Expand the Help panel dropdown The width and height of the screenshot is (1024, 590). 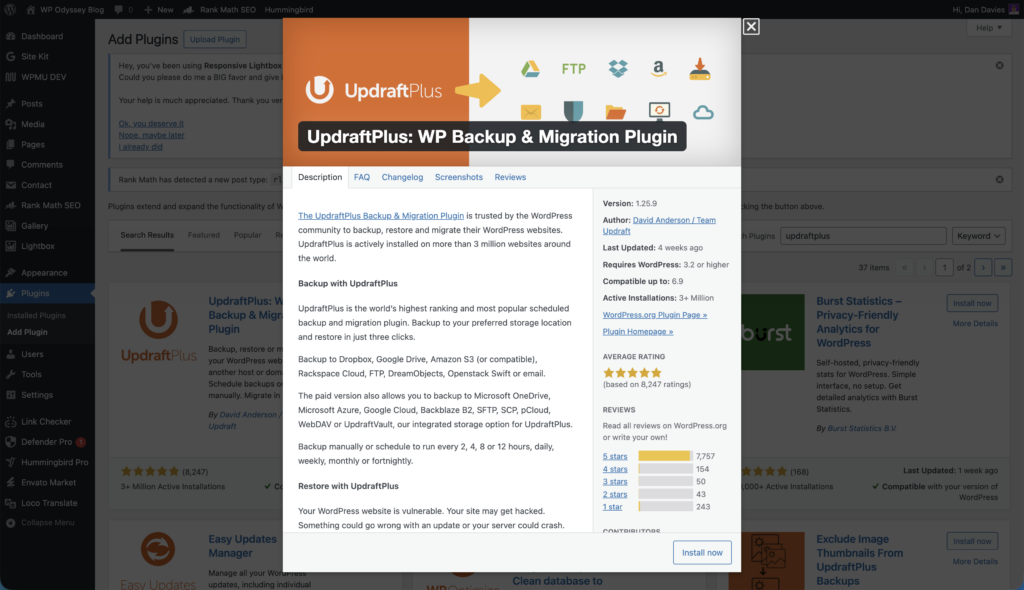(989, 28)
